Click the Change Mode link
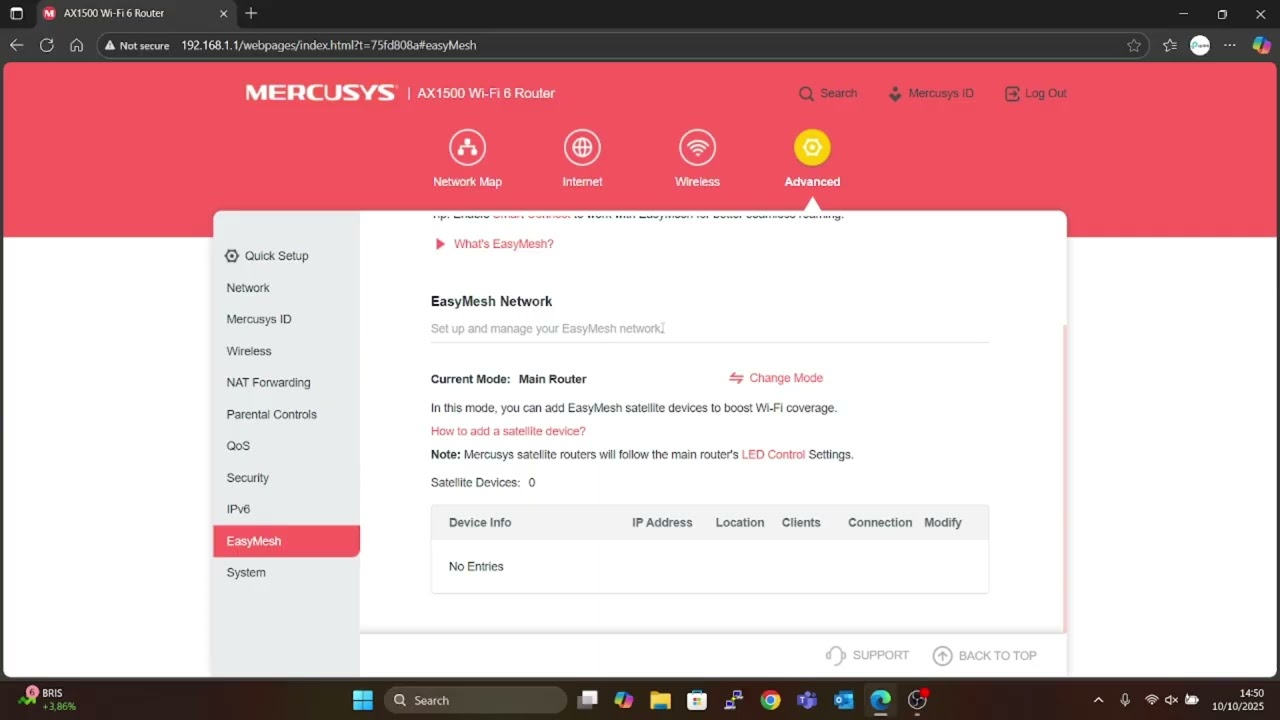The image size is (1280, 720). point(776,378)
